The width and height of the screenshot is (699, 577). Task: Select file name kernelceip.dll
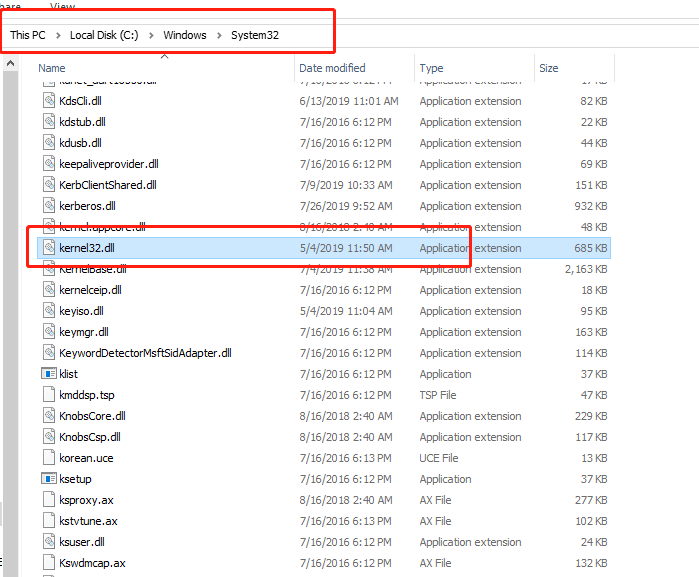coord(90,290)
